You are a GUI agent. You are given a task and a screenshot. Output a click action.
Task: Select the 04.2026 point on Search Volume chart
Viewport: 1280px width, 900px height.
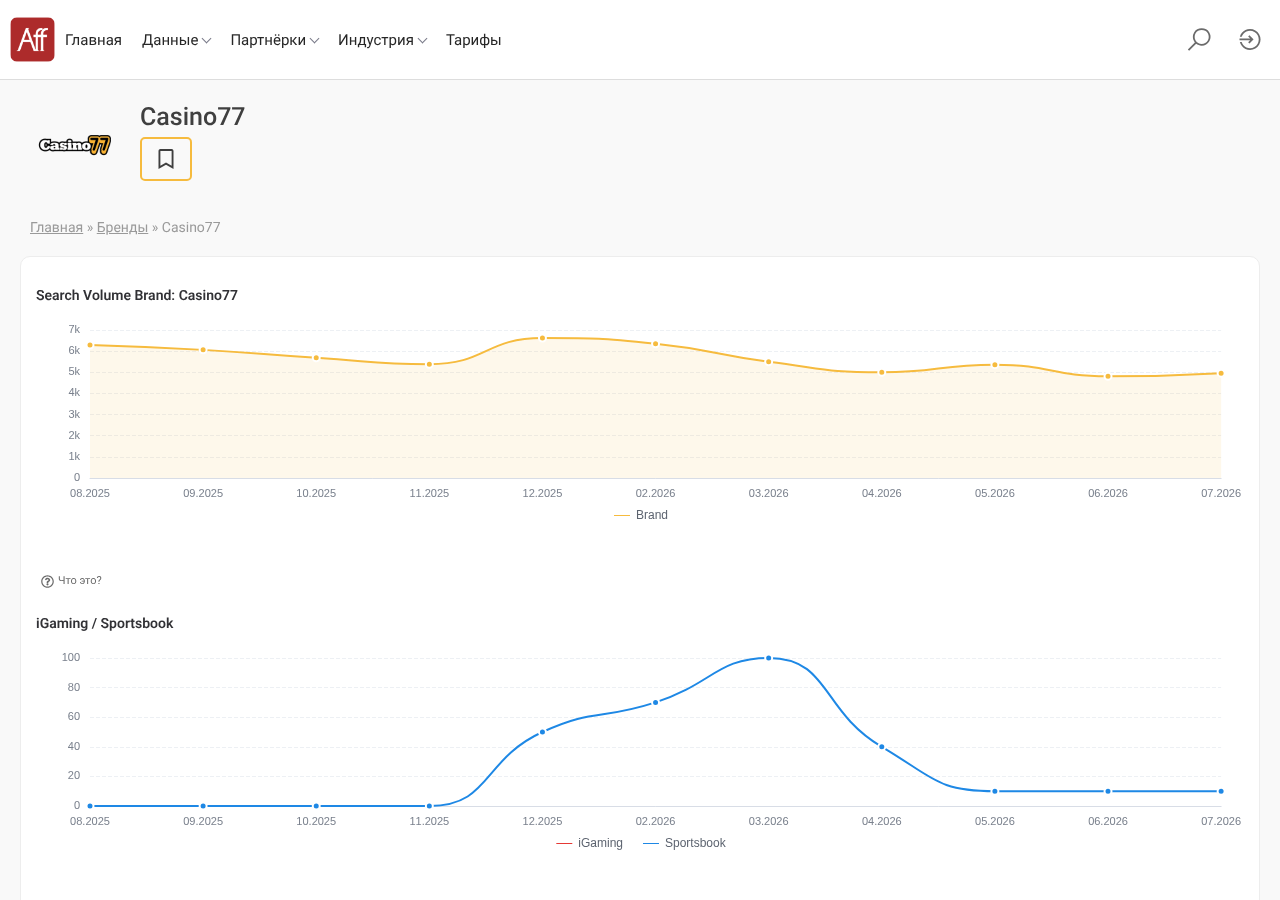click(882, 372)
